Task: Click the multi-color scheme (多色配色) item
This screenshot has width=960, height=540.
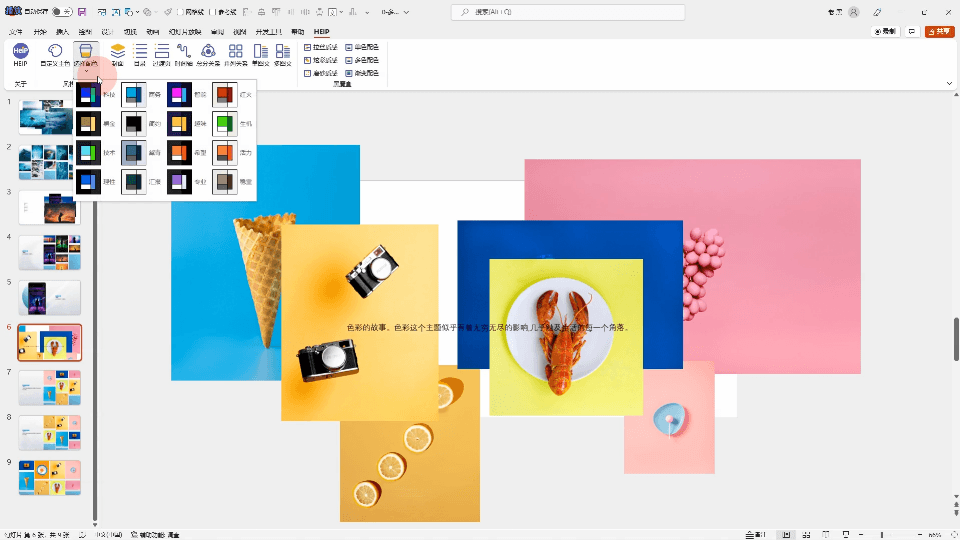Action: (362, 60)
